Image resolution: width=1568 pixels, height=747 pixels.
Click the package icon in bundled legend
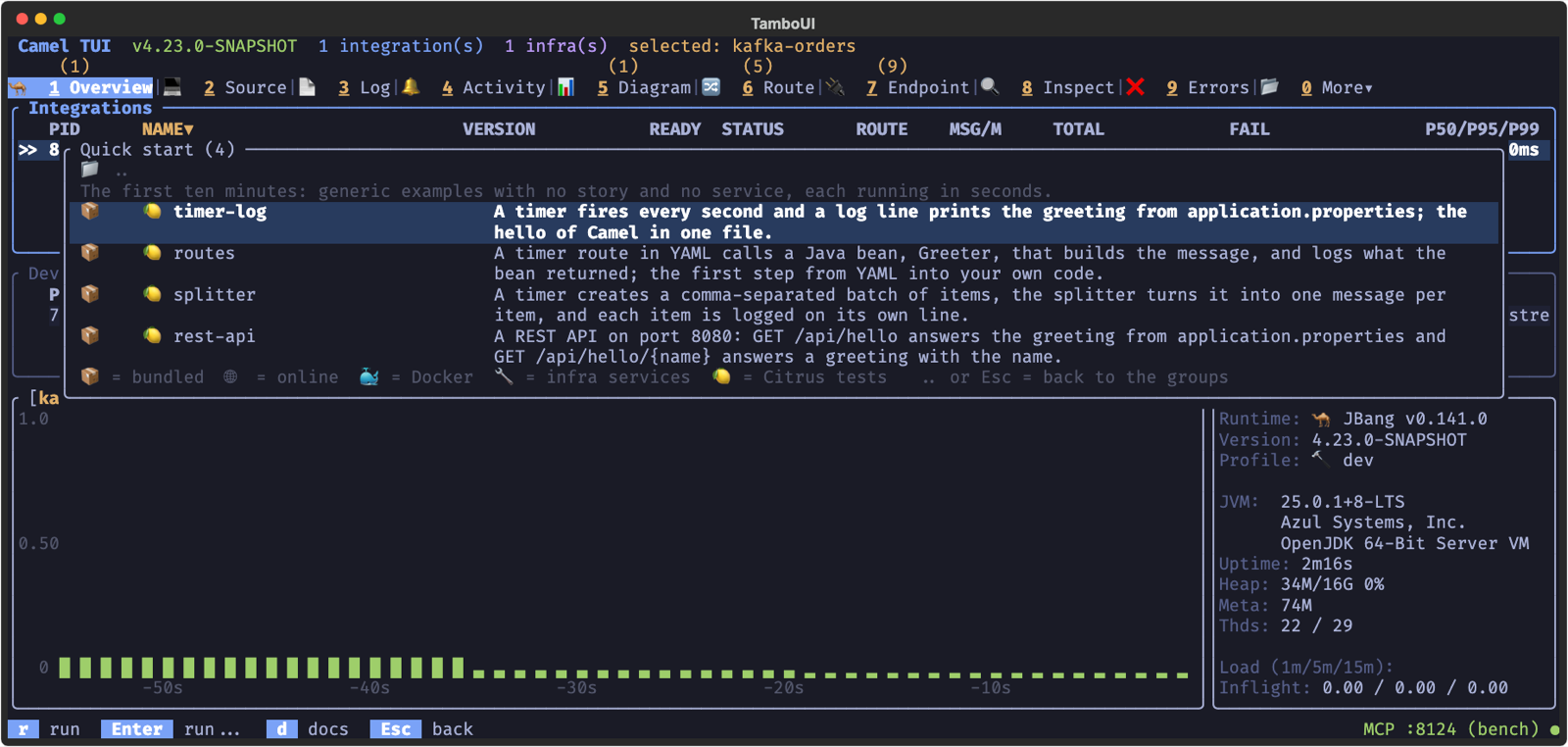click(90, 376)
